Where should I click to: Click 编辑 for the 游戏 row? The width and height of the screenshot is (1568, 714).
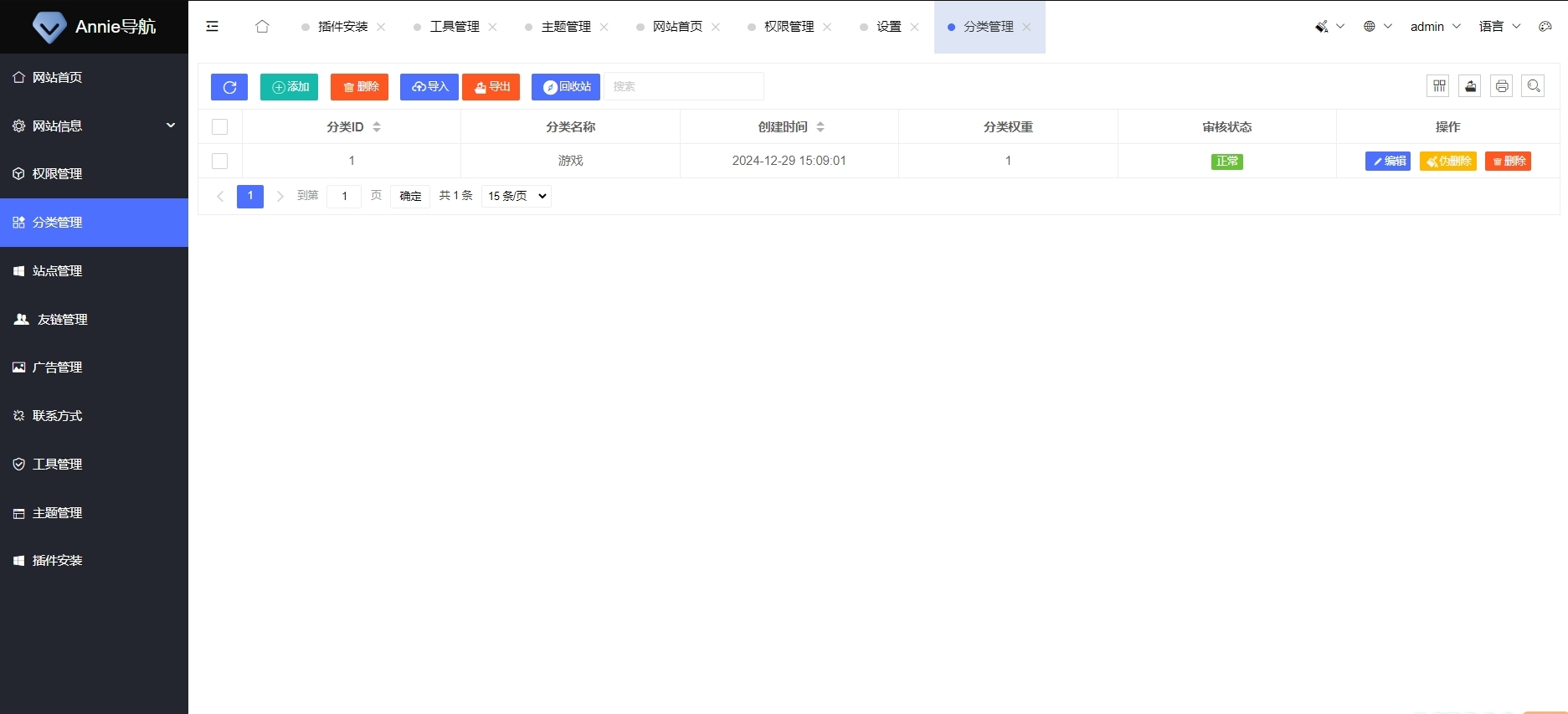click(1388, 161)
